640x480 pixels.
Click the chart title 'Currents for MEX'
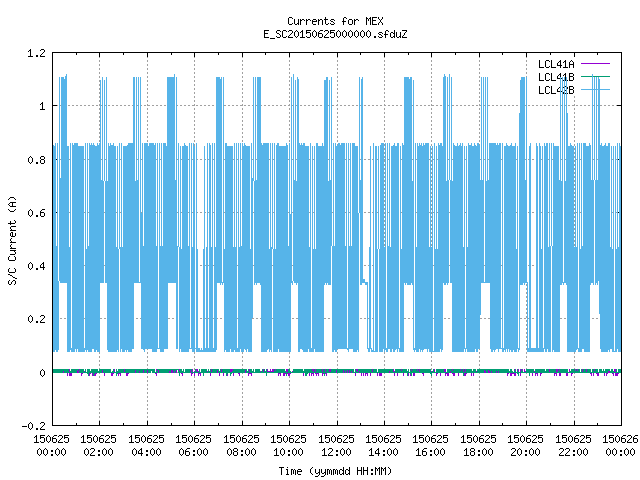(x=335, y=21)
